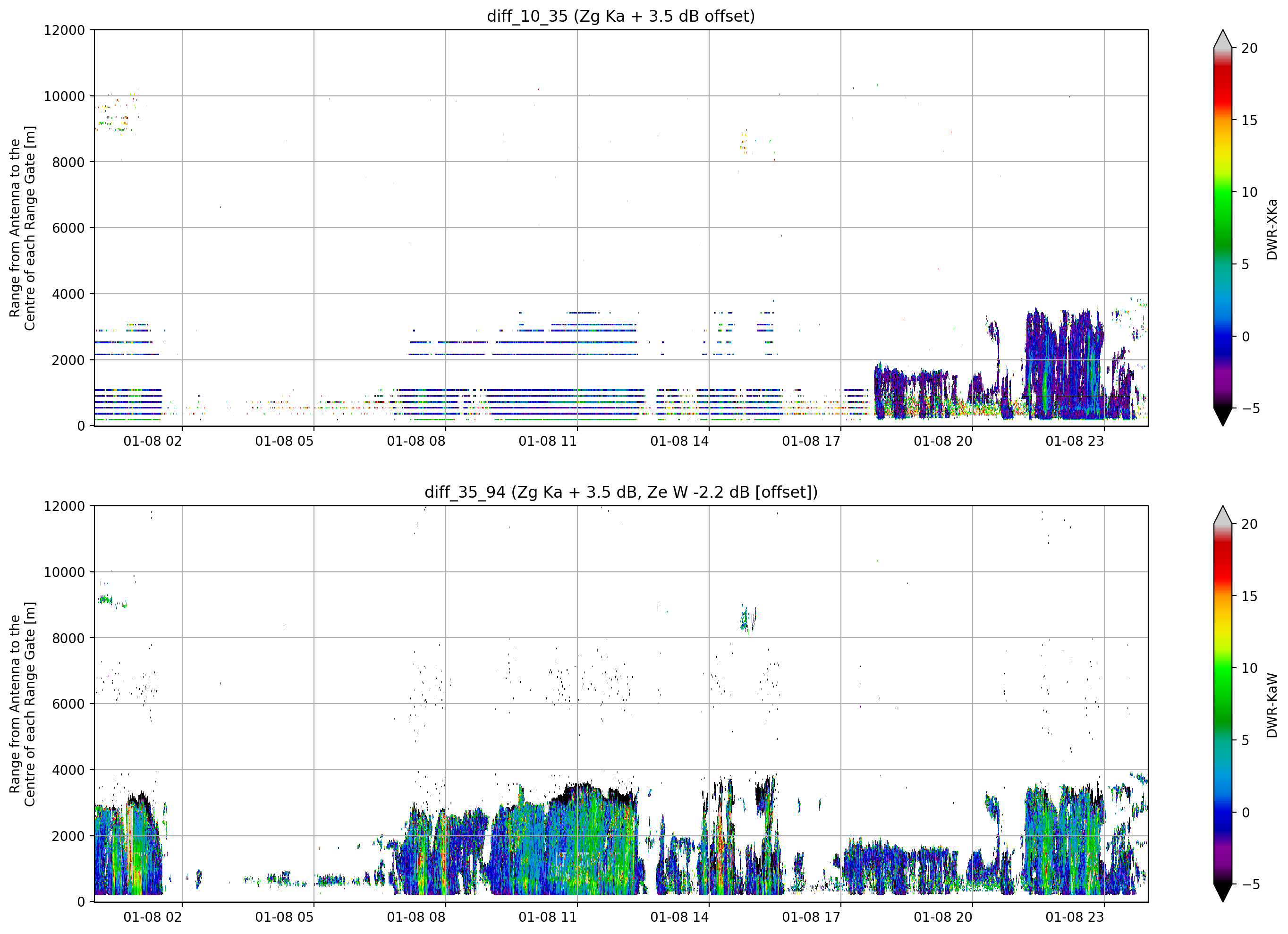
Task: Click the '10' tick on the DWR-KaW colorbar
Action: pyautogui.click(x=1249, y=669)
